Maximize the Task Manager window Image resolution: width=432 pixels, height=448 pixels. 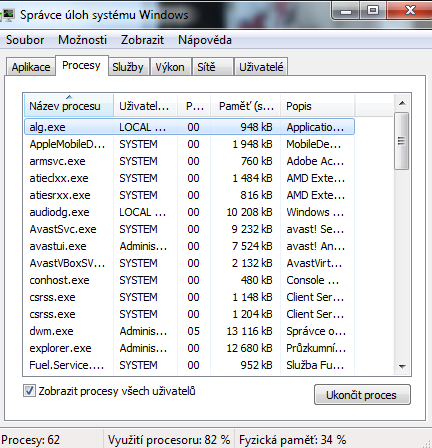coord(373,11)
